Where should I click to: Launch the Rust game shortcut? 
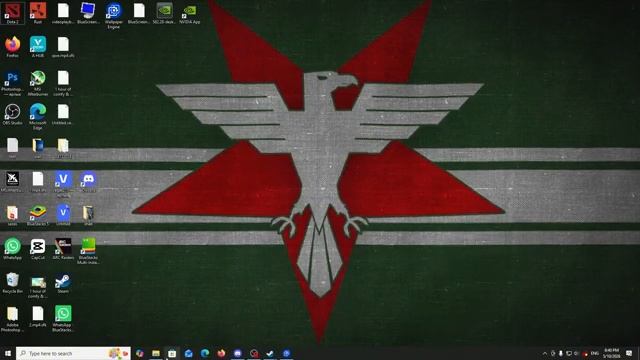38,13
